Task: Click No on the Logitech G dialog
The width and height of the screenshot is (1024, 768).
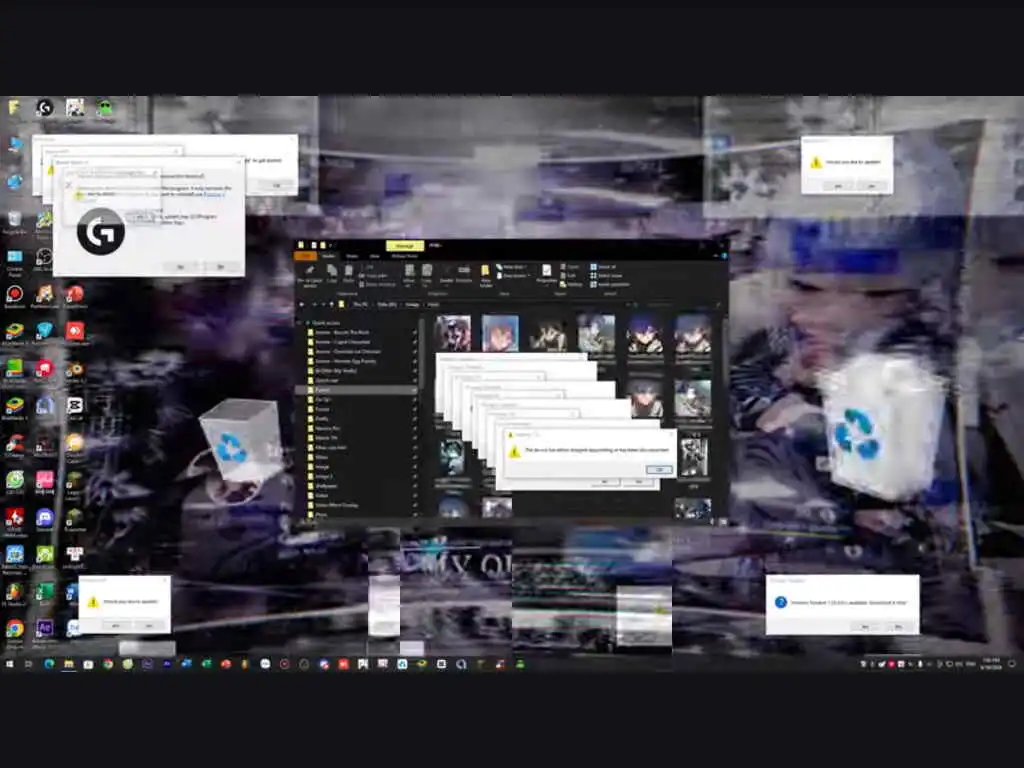Action: click(x=220, y=266)
